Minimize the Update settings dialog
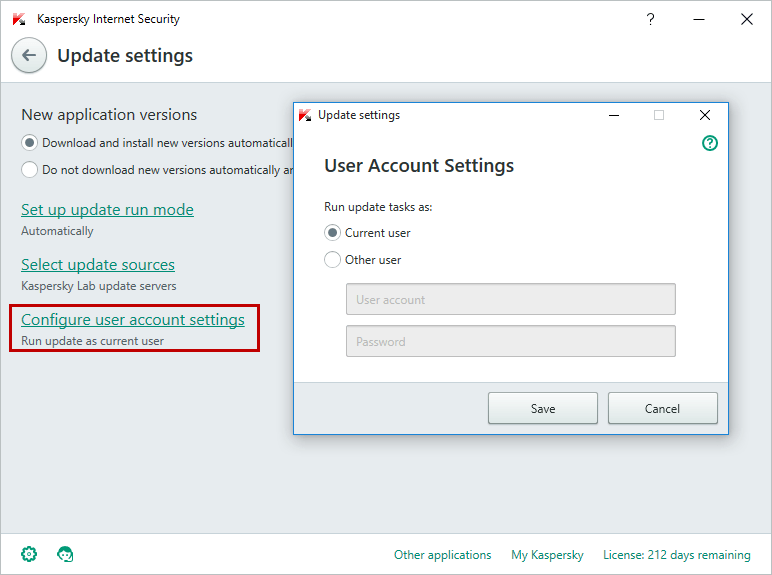 [613, 115]
